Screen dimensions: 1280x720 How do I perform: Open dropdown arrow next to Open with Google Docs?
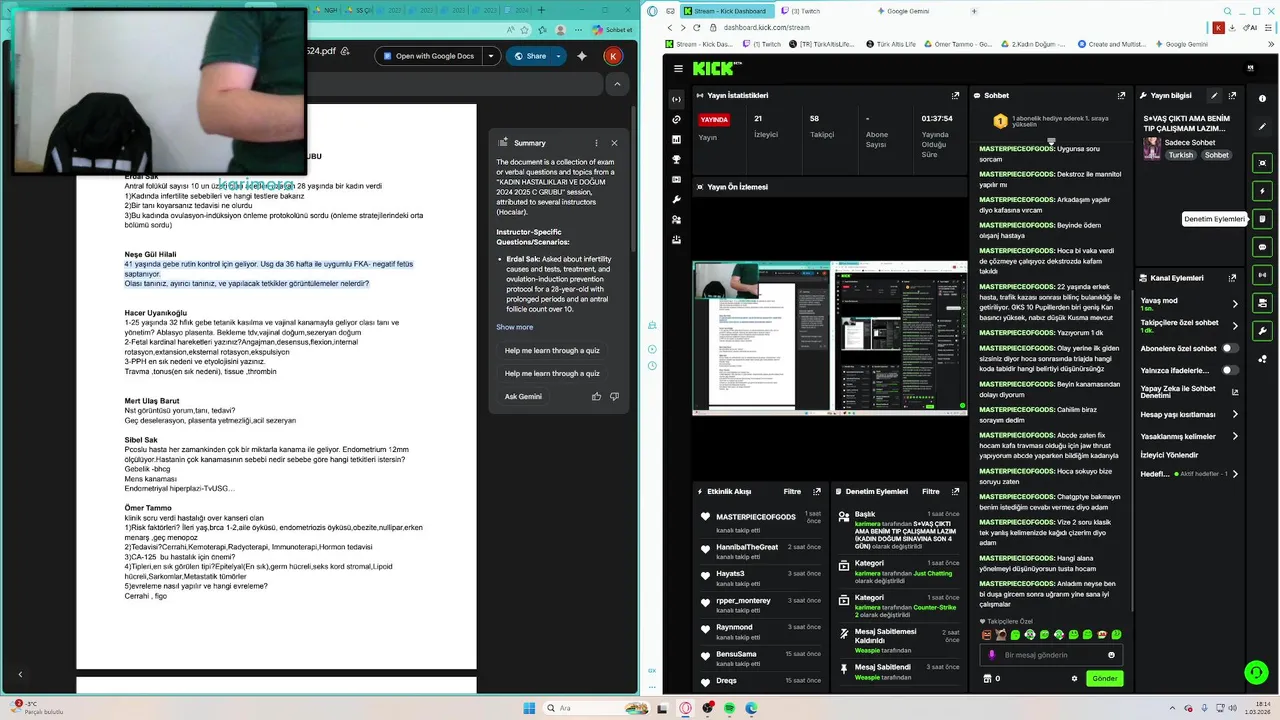coord(490,56)
